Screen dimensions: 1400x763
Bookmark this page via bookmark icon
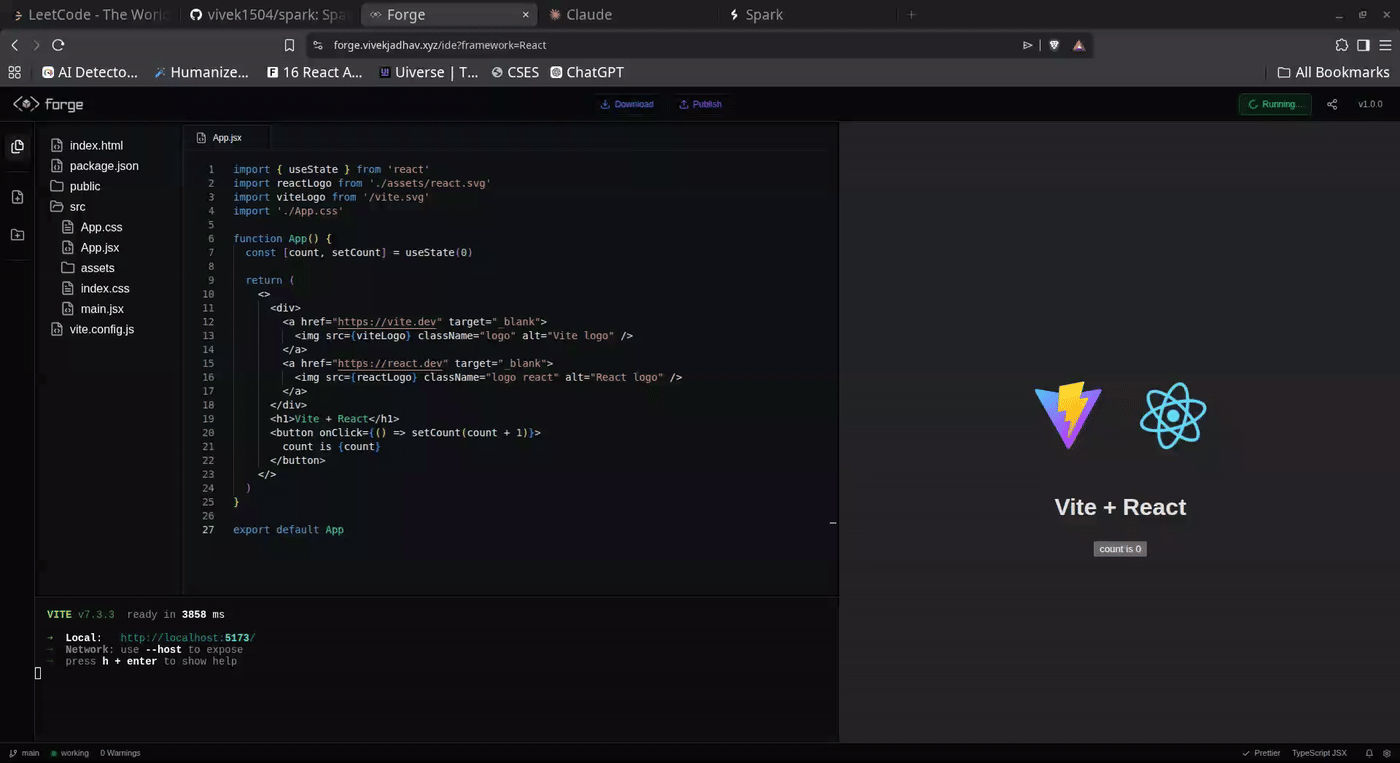tap(289, 45)
